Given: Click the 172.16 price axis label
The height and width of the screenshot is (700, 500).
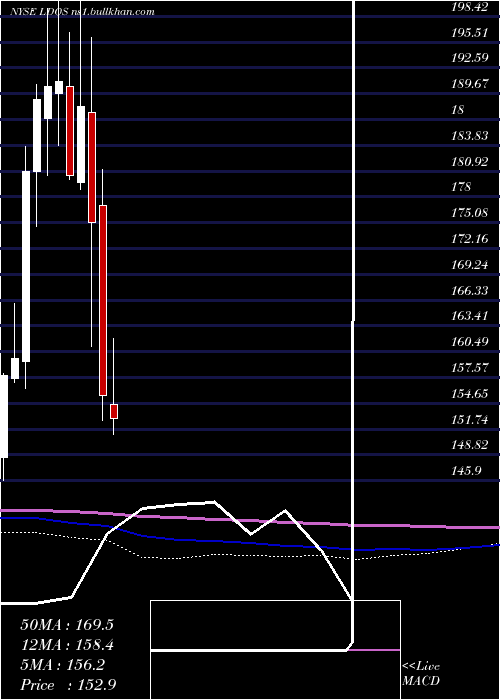Looking at the screenshot, I should [470, 238].
